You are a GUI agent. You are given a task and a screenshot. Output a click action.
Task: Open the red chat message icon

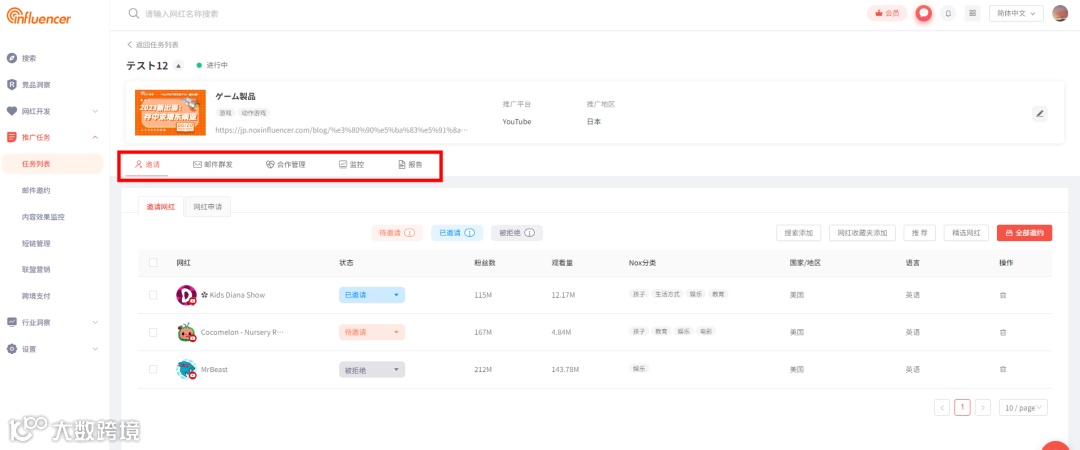pyautogui.click(x=924, y=13)
